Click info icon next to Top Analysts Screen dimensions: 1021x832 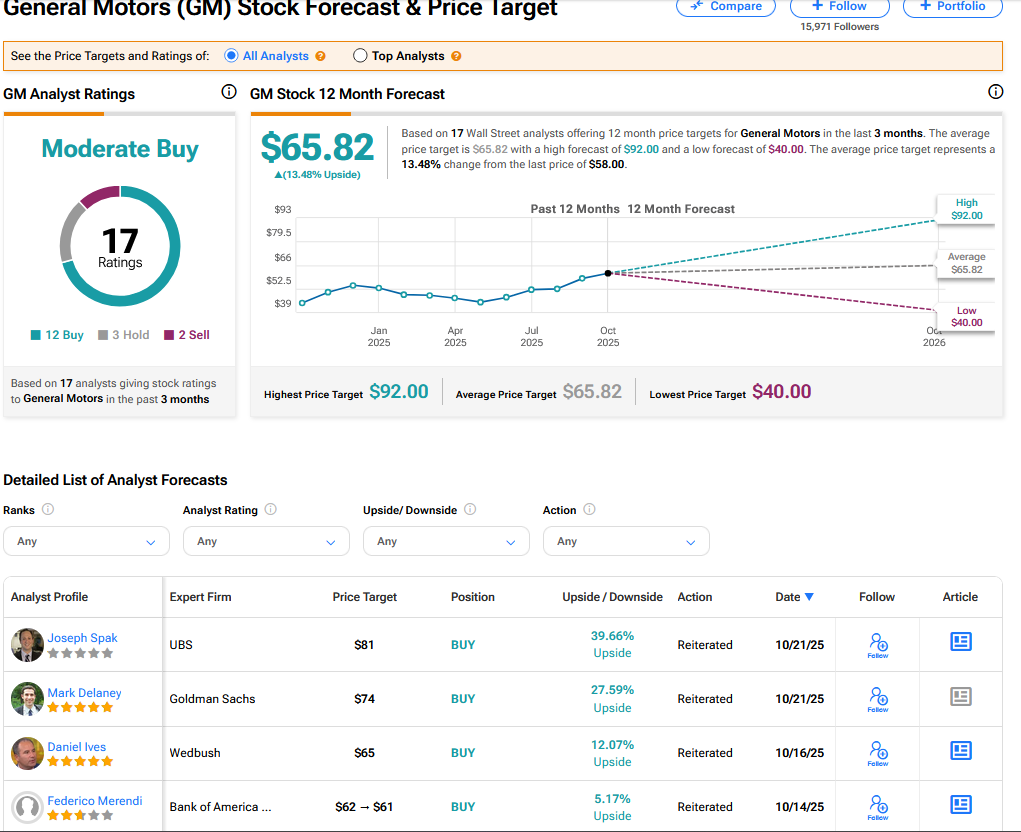(x=456, y=56)
